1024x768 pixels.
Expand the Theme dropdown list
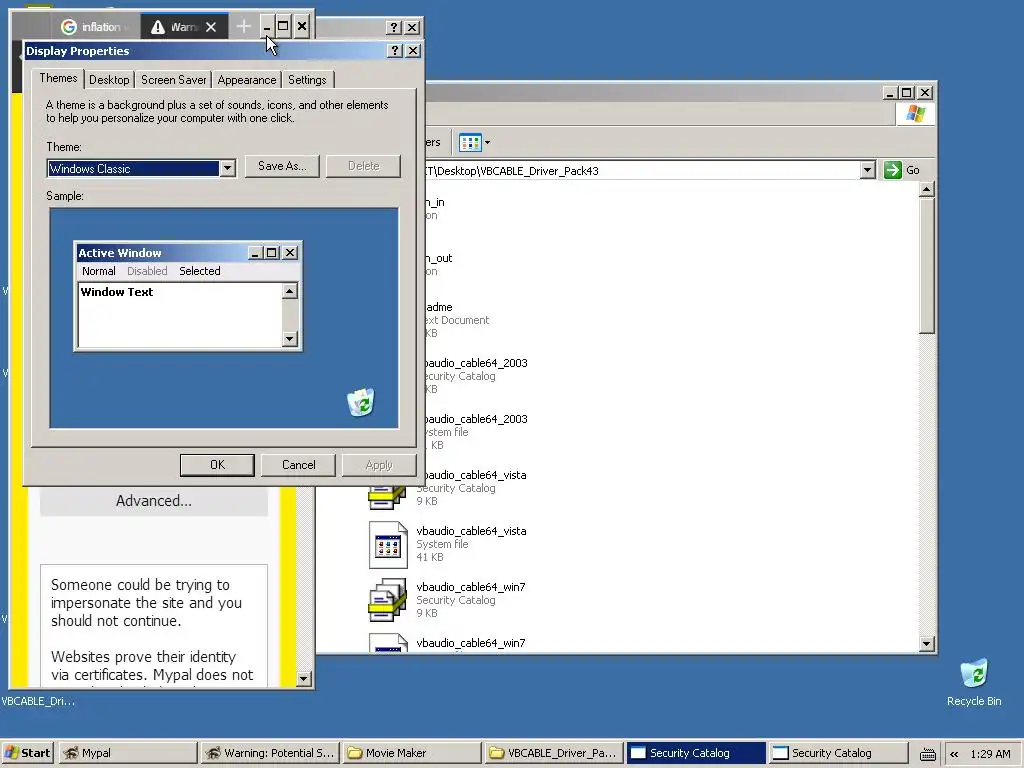pyautogui.click(x=227, y=168)
